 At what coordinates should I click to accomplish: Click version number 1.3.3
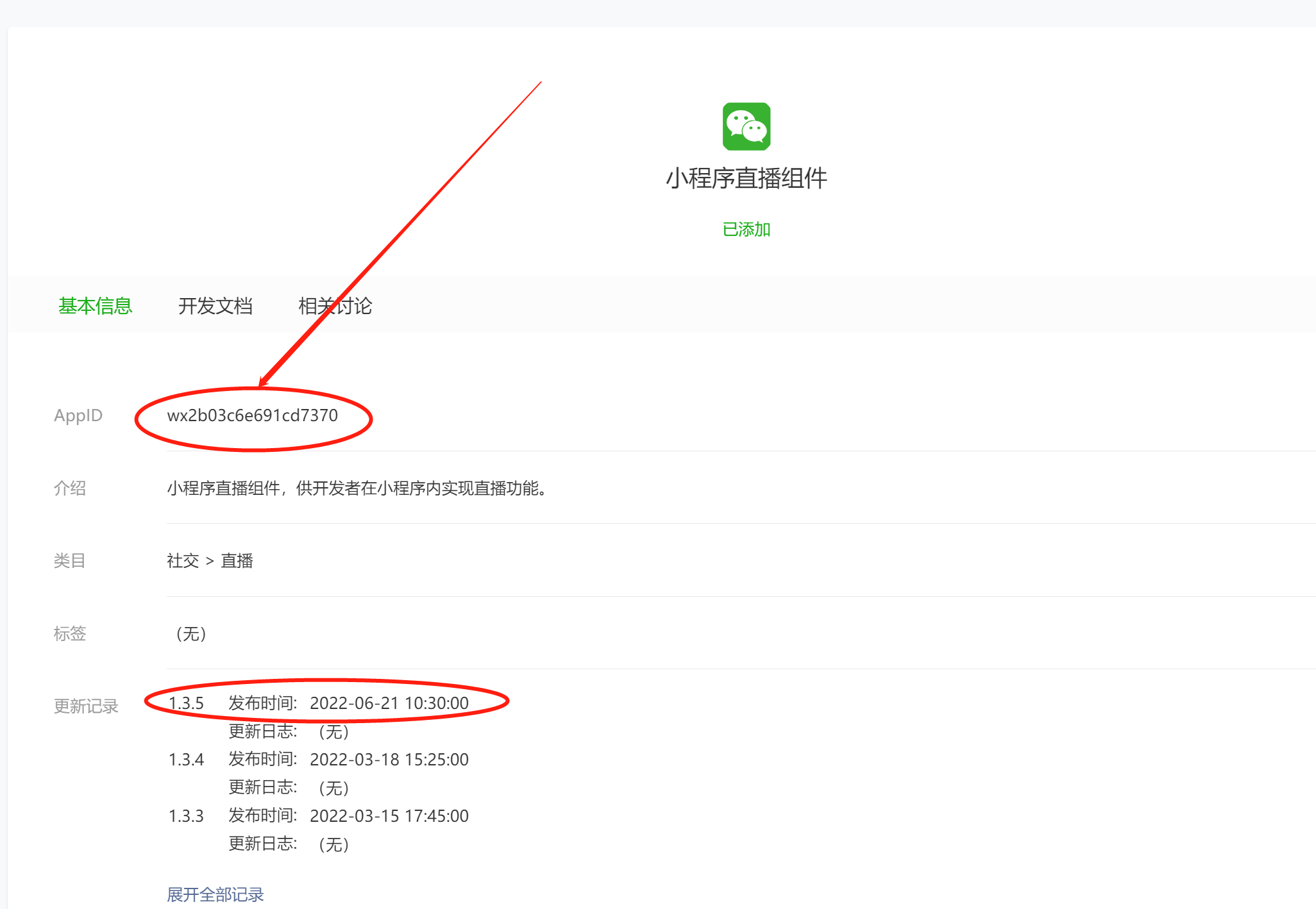186,816
